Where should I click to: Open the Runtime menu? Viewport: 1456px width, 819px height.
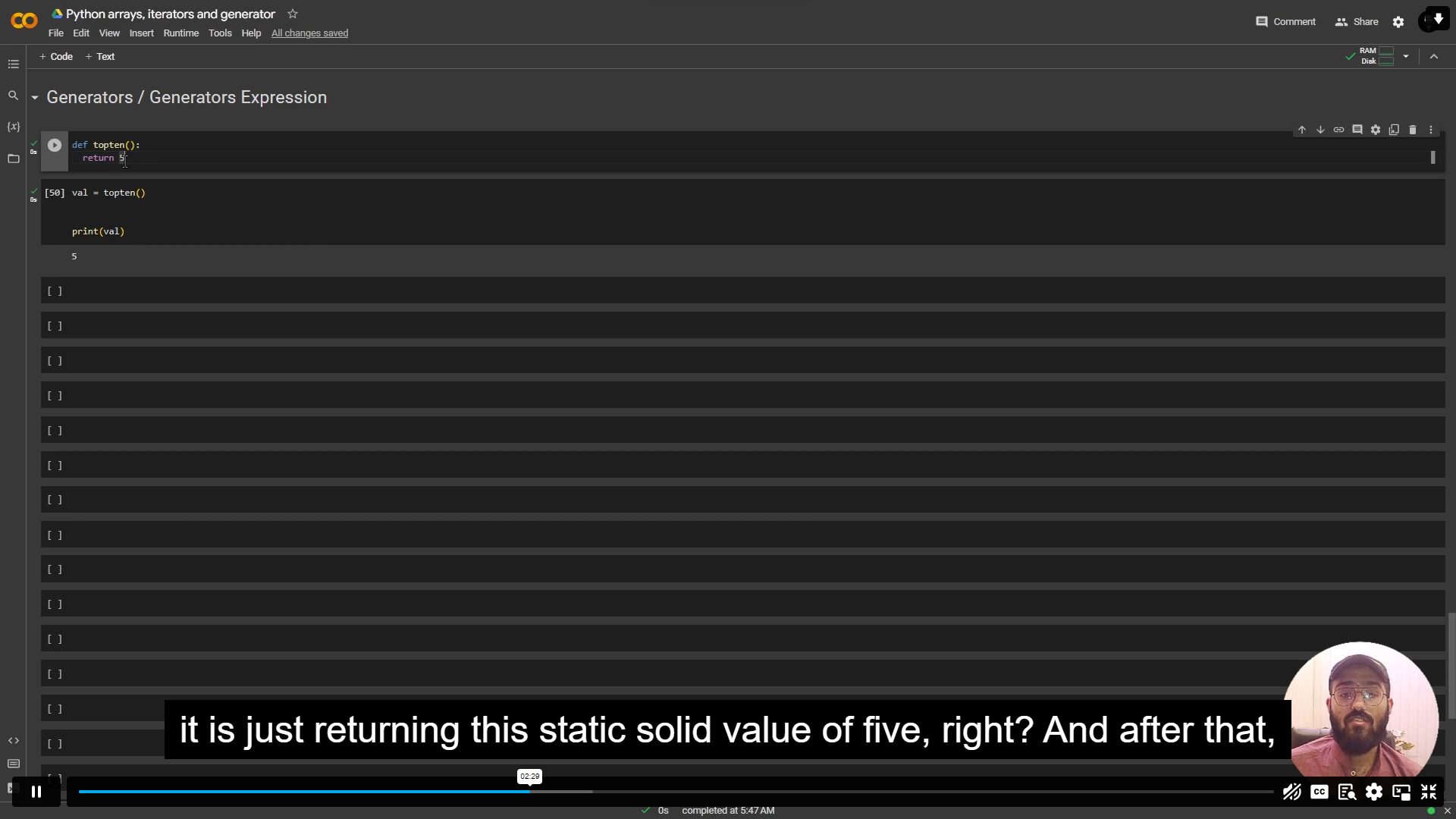tap(180, 33)
